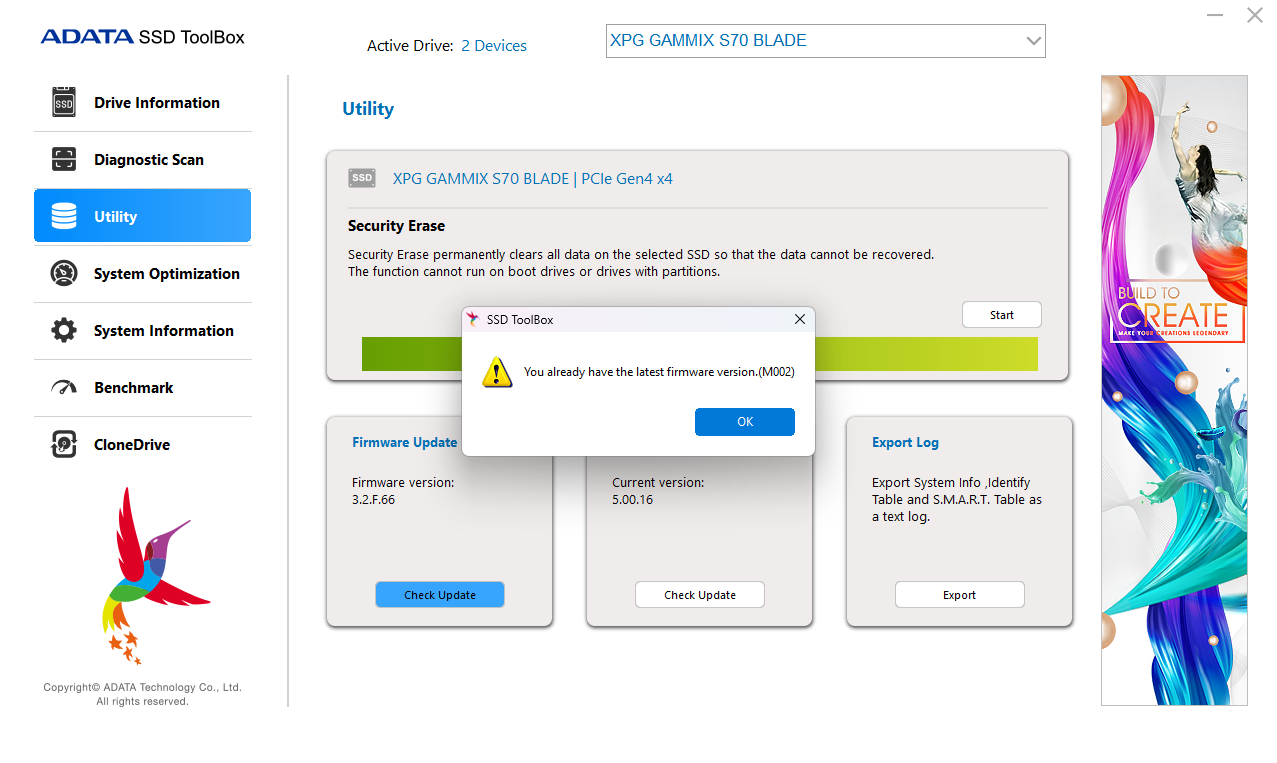This screenshot has width=1277, height=763.
Task: Click the Utility database icon
Action: pyautogui.click(x=64, y=216)
